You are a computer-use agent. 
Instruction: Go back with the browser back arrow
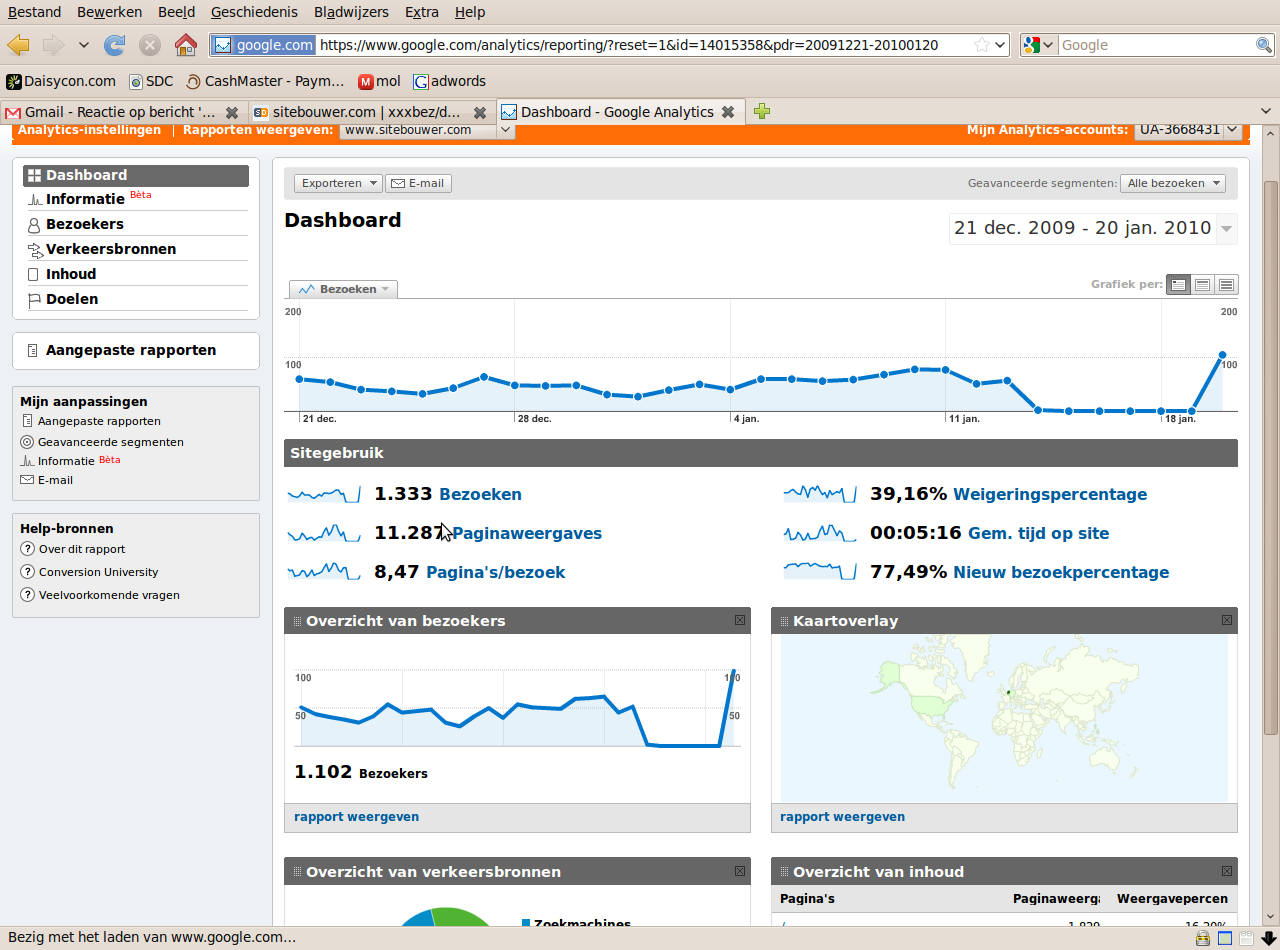[x=18, y=45]
